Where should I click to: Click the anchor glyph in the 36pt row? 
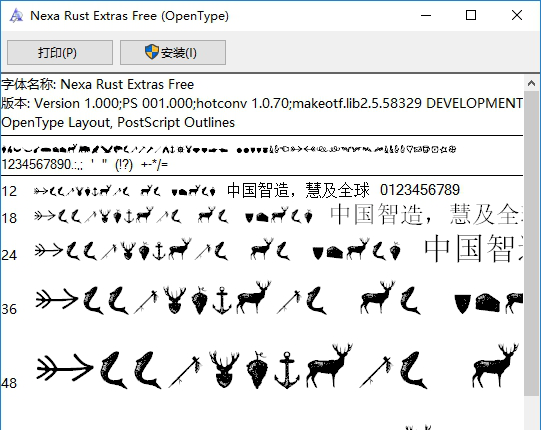(x=222, y=300)
